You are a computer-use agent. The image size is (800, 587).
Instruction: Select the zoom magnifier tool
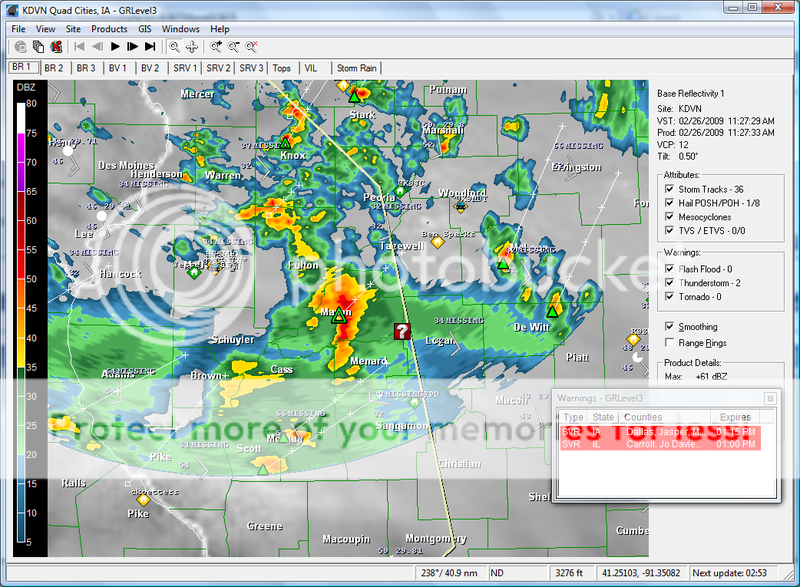click(174, 47)
